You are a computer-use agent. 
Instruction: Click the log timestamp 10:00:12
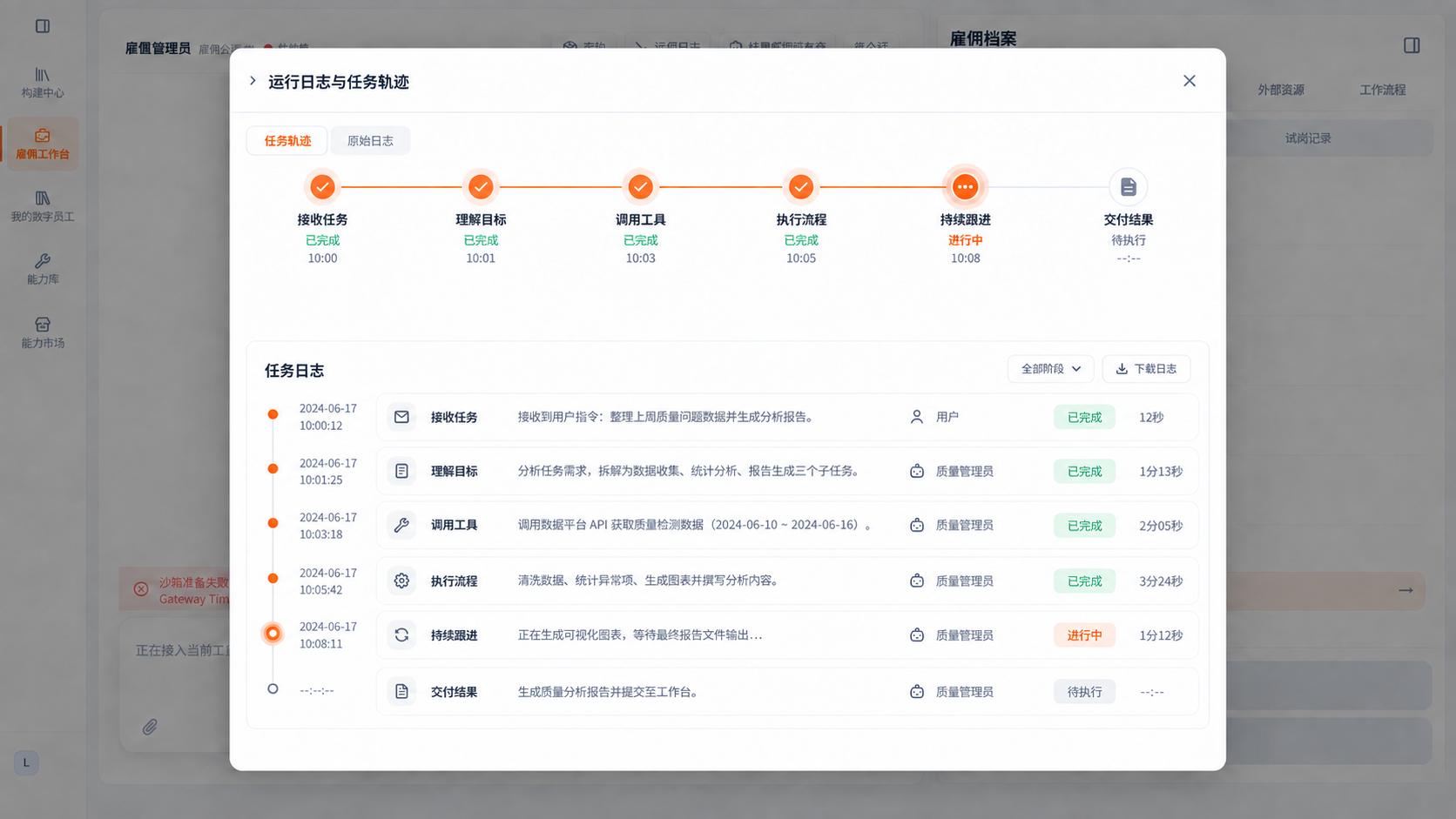click(x=320, y=426)
